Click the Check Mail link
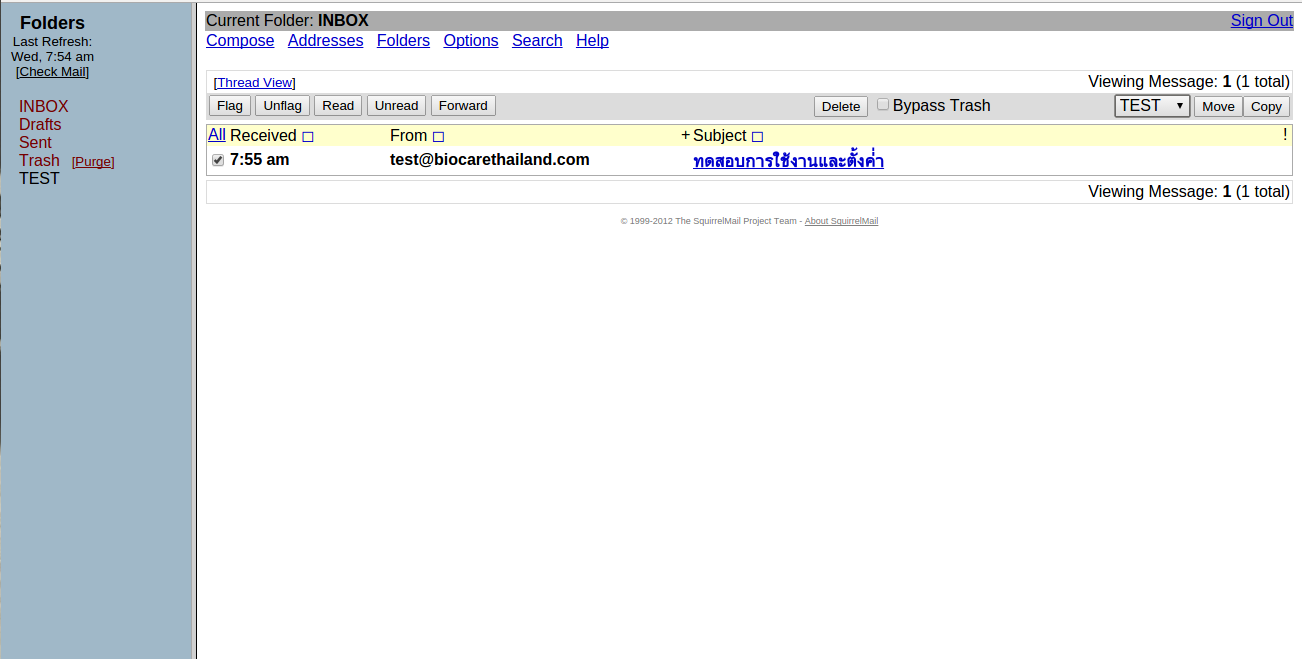1302x659 pixels. [52, 72]
